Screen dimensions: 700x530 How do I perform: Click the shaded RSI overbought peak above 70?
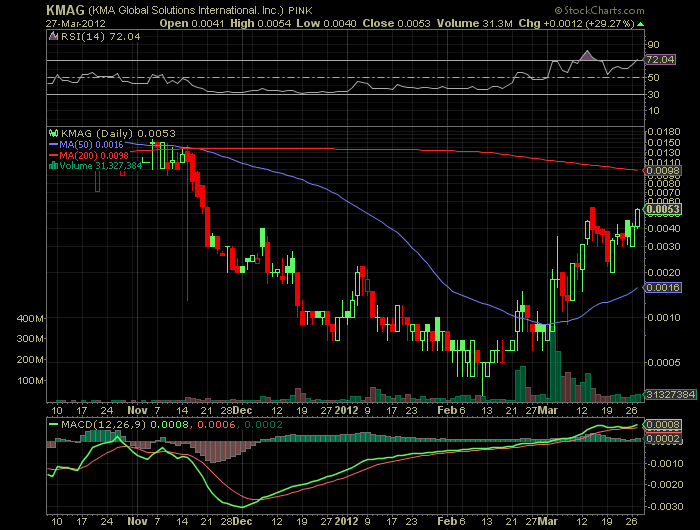588,56
